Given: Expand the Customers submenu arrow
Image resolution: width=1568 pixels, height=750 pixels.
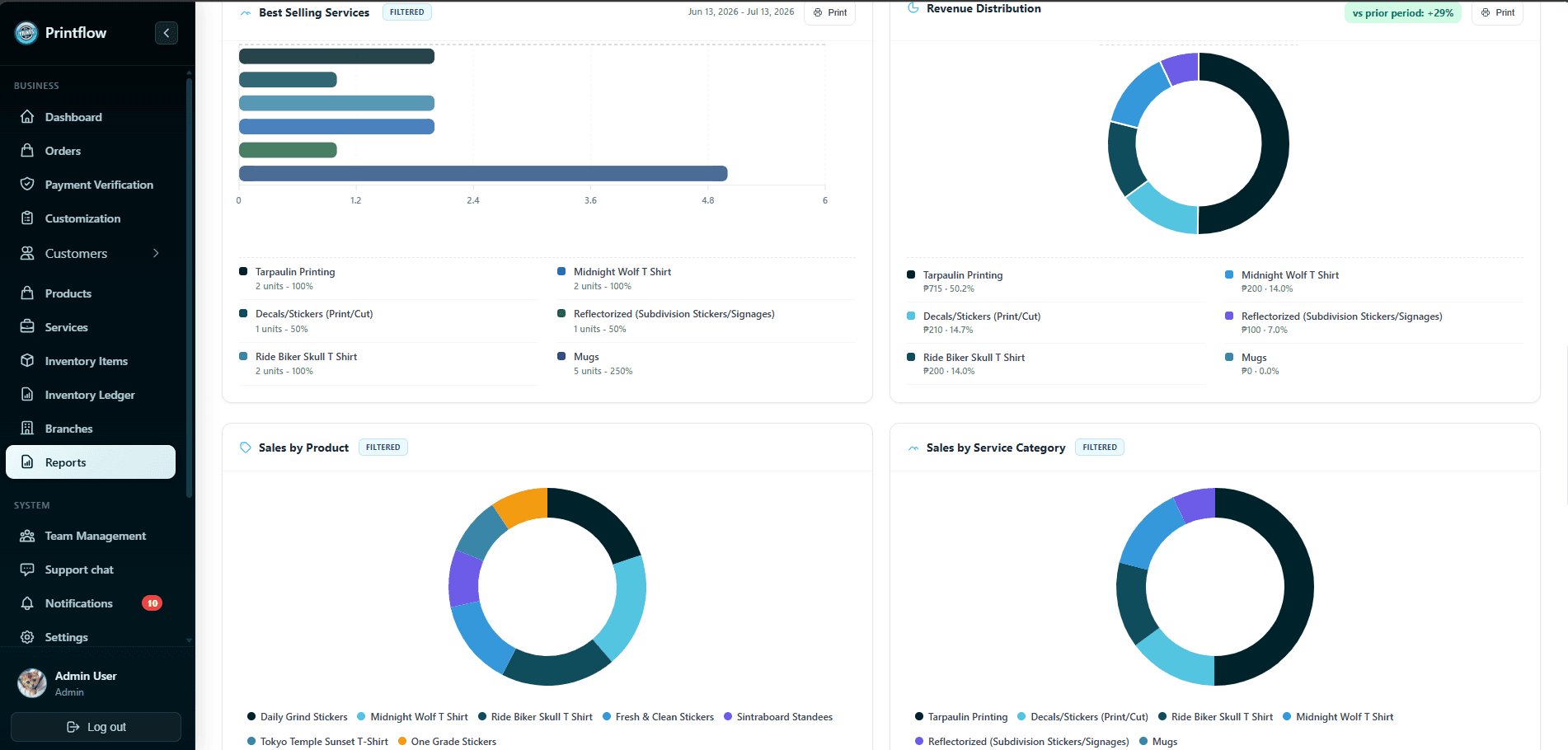Looking at the screenshot, I should click(x=156, y=253).
